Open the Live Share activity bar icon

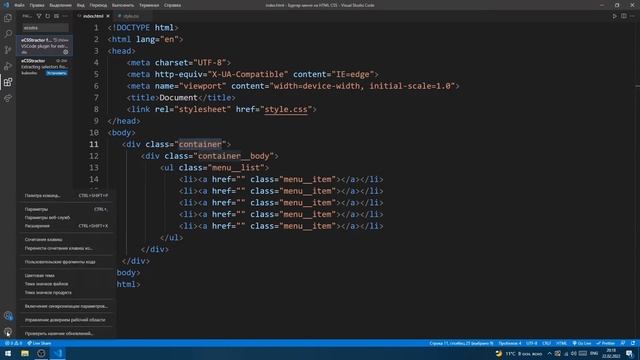8,98
